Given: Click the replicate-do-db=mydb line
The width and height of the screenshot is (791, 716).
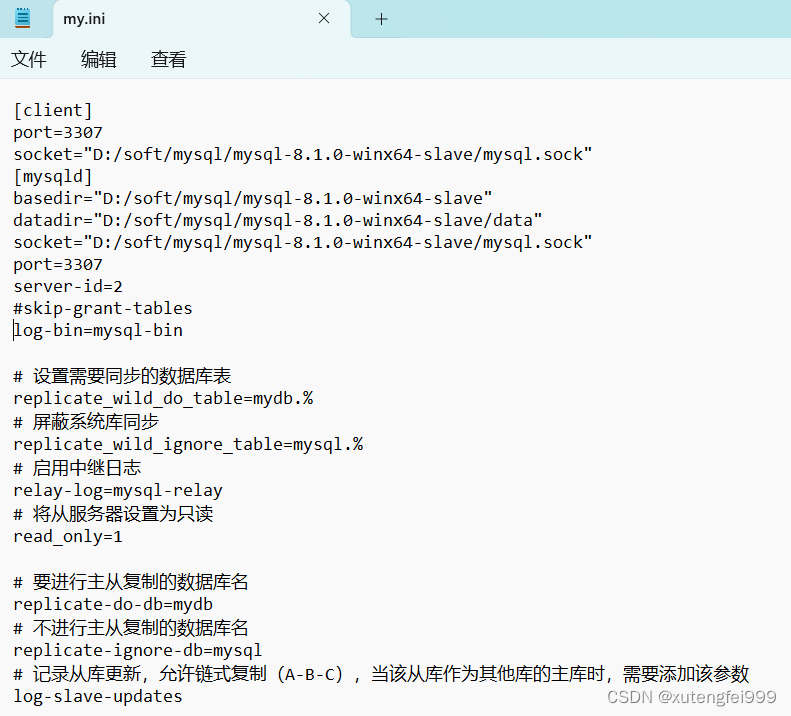Looking at the screenshot, I should tap(112, 604).
